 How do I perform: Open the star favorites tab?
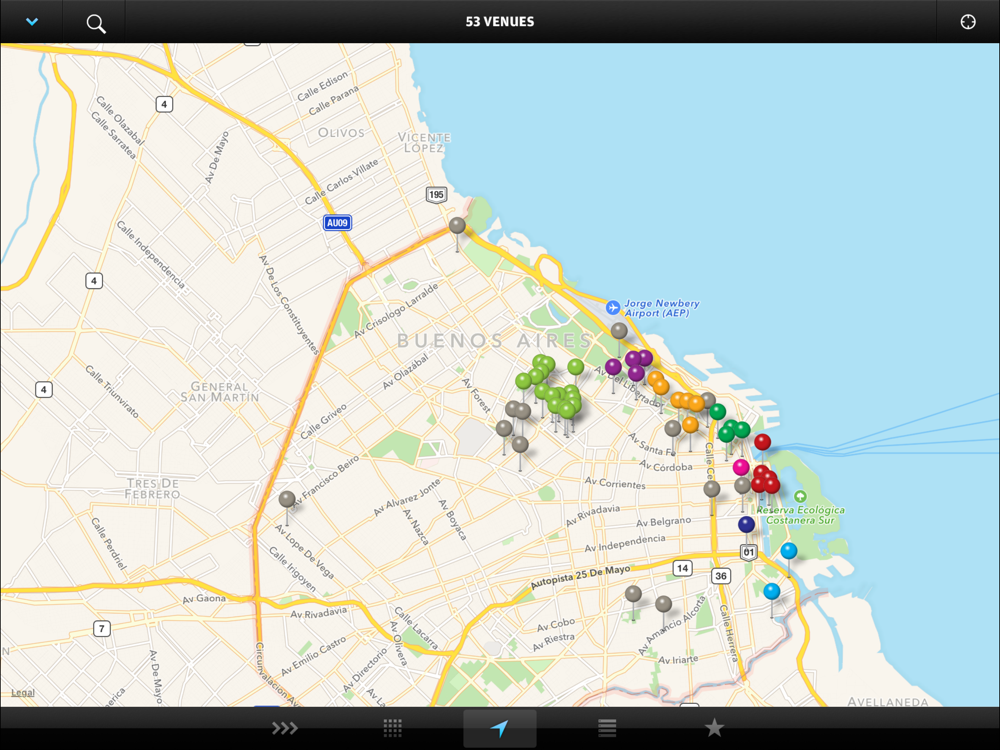coord(714,727)
